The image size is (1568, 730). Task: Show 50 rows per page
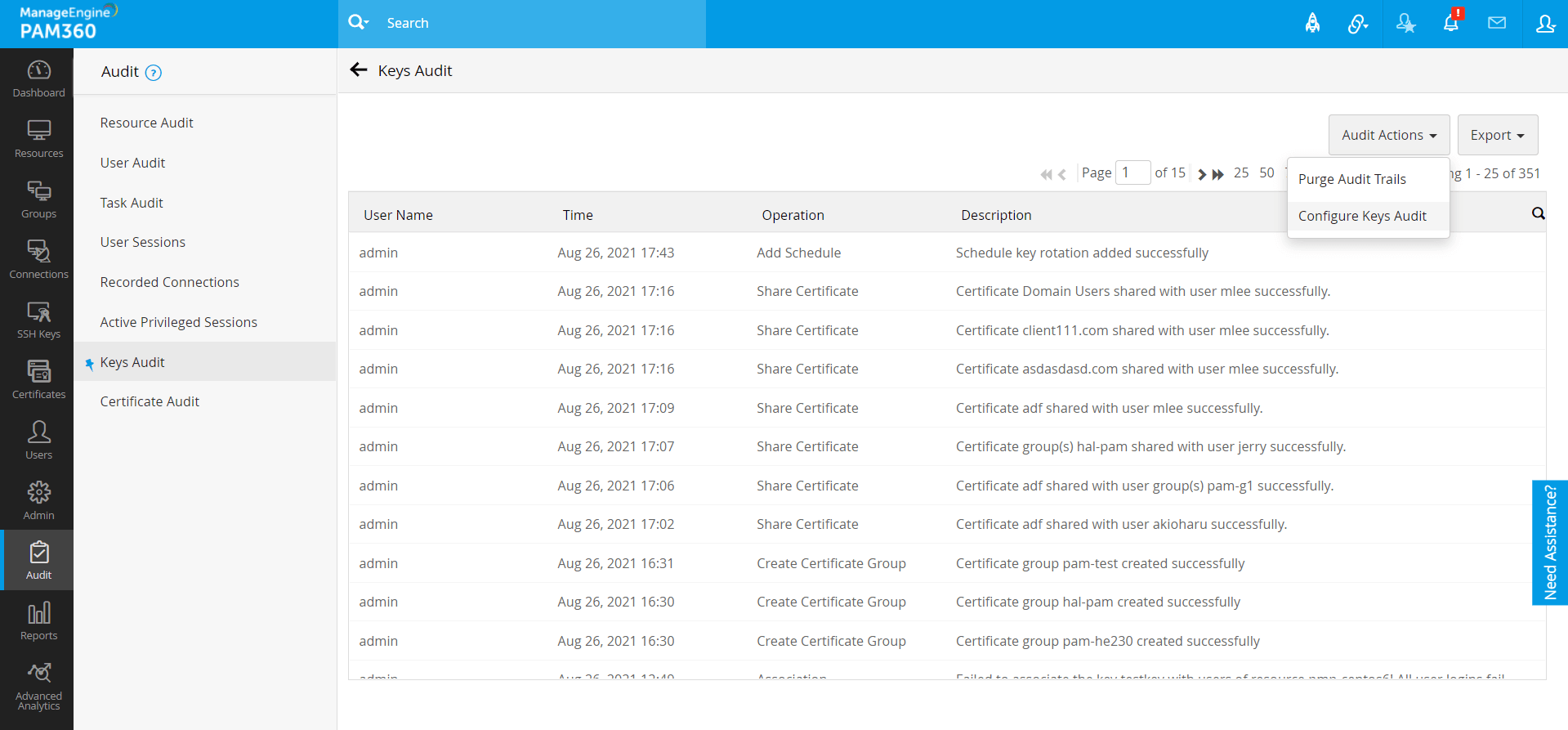(x=1266, y=172)
